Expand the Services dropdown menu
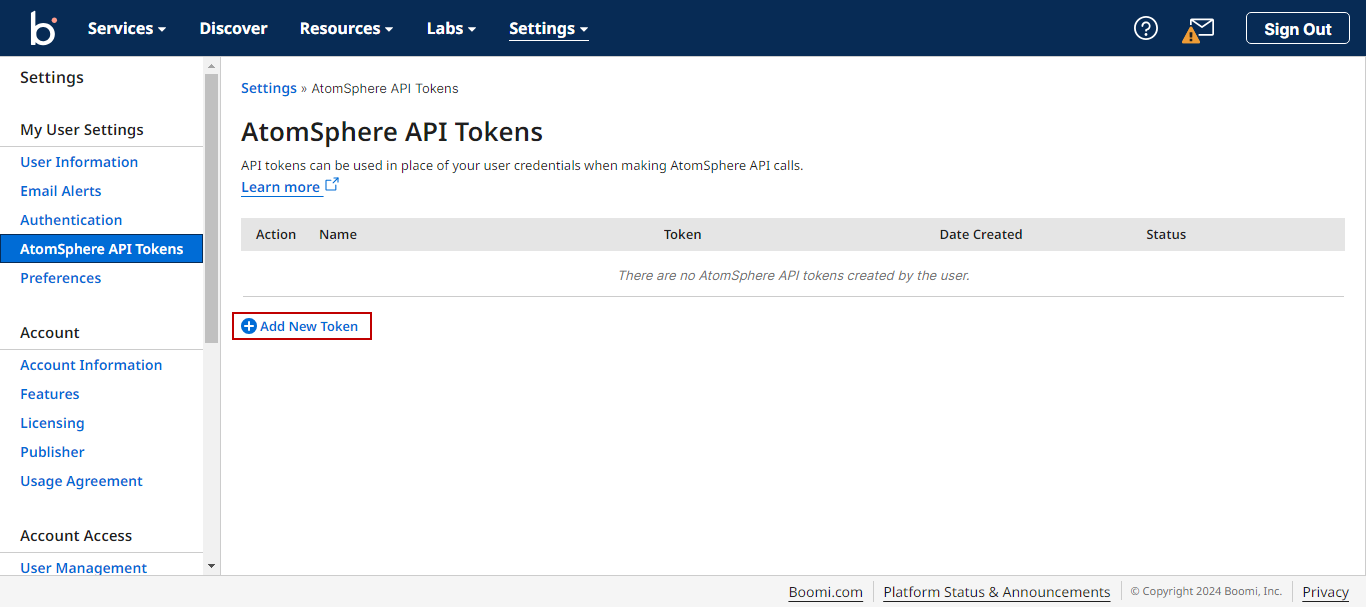The image size is (1366, 607). tap(127, 28)
